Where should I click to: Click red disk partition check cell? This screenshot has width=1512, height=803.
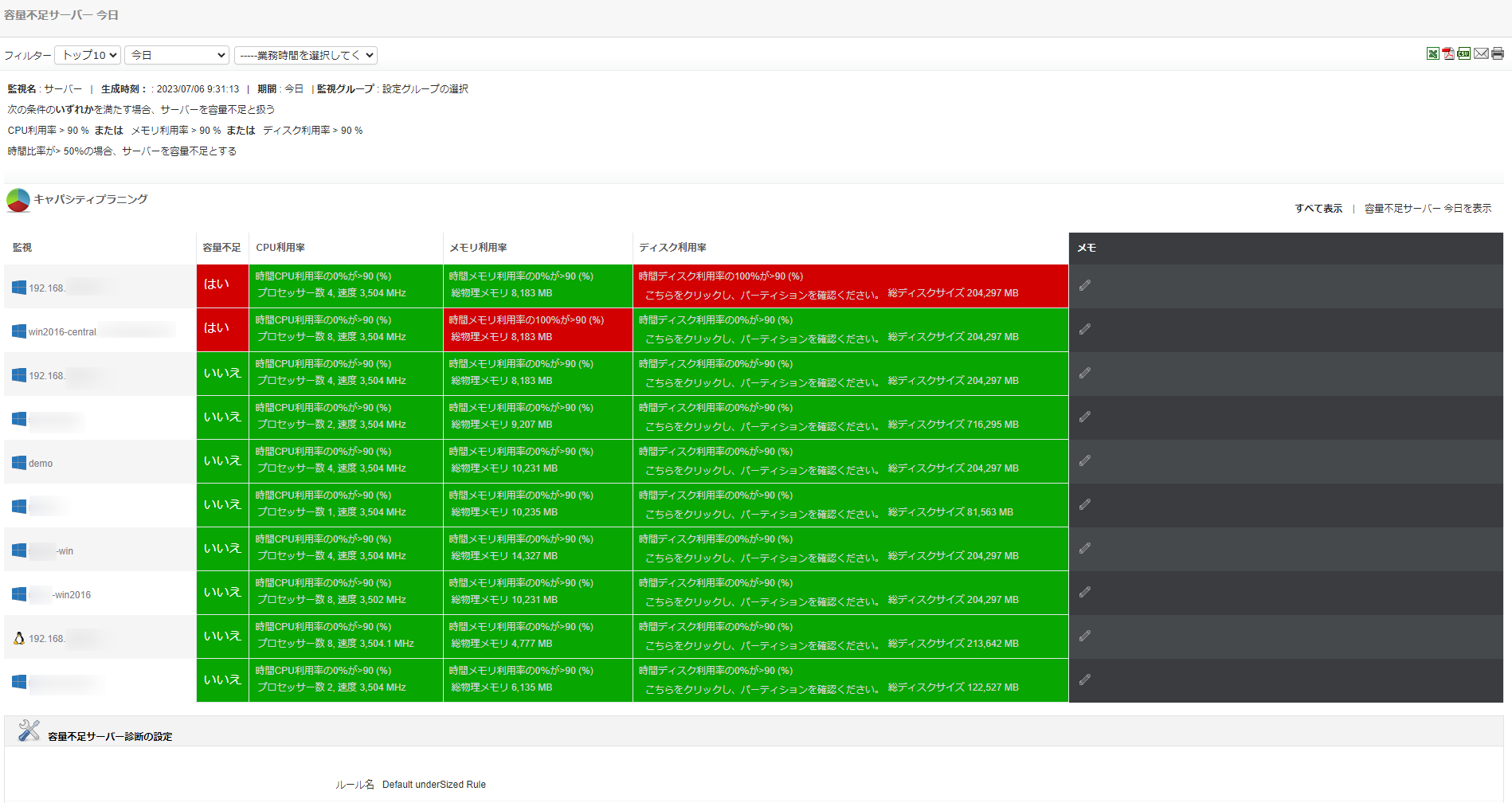click(x=762, y=295)
